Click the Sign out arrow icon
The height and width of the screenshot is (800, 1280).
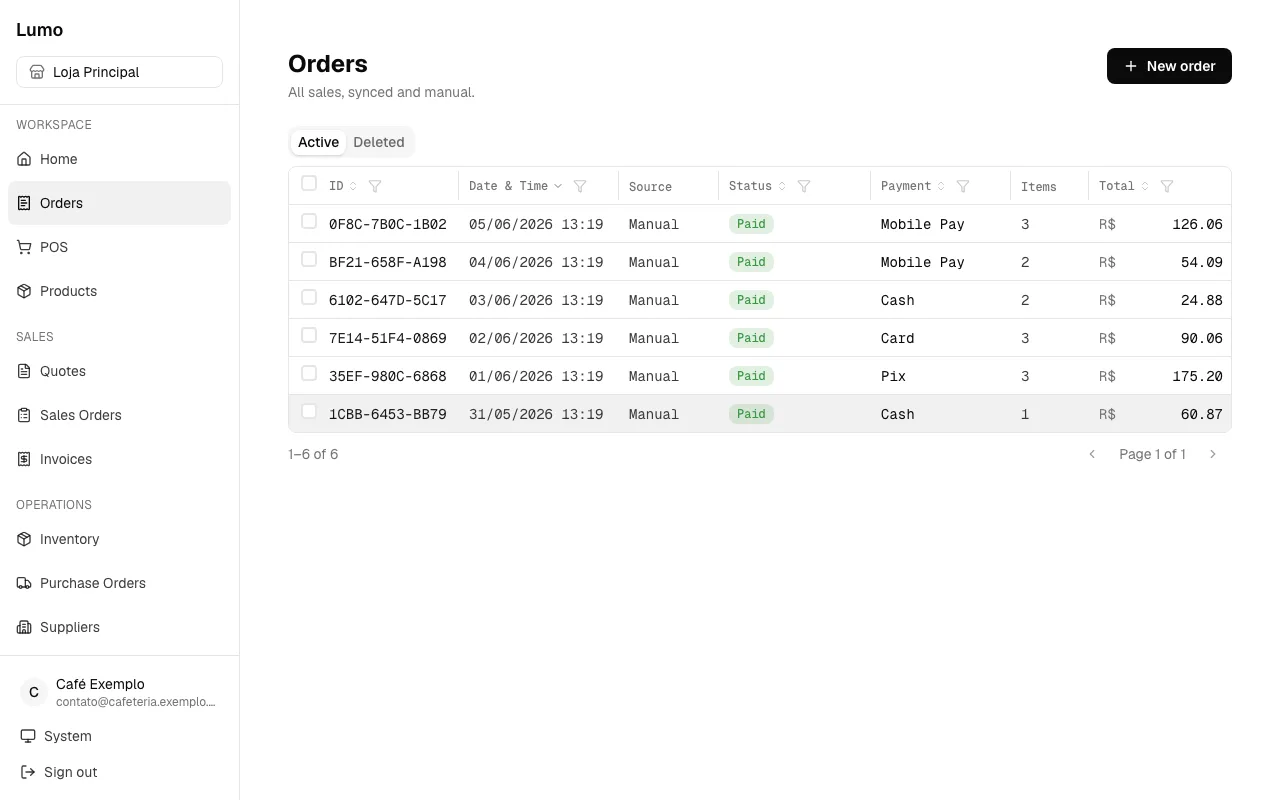click(x=28, y=772)
